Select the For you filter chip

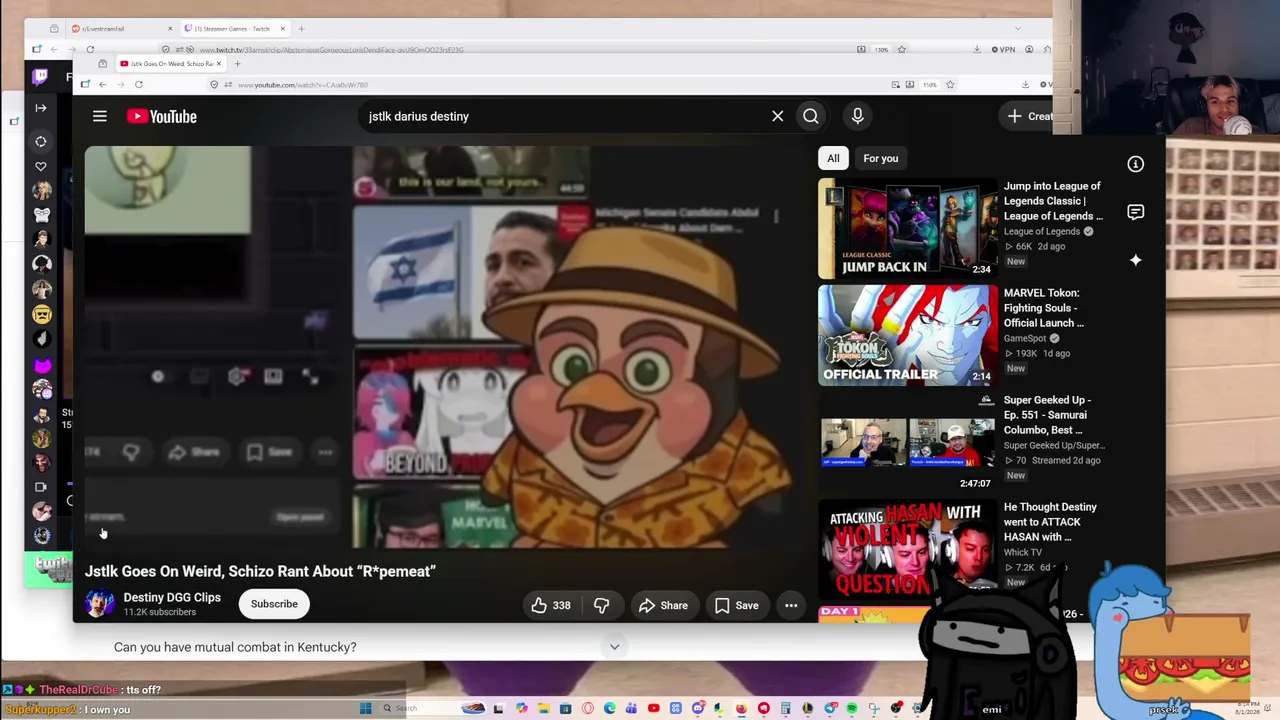pos(881,158)
